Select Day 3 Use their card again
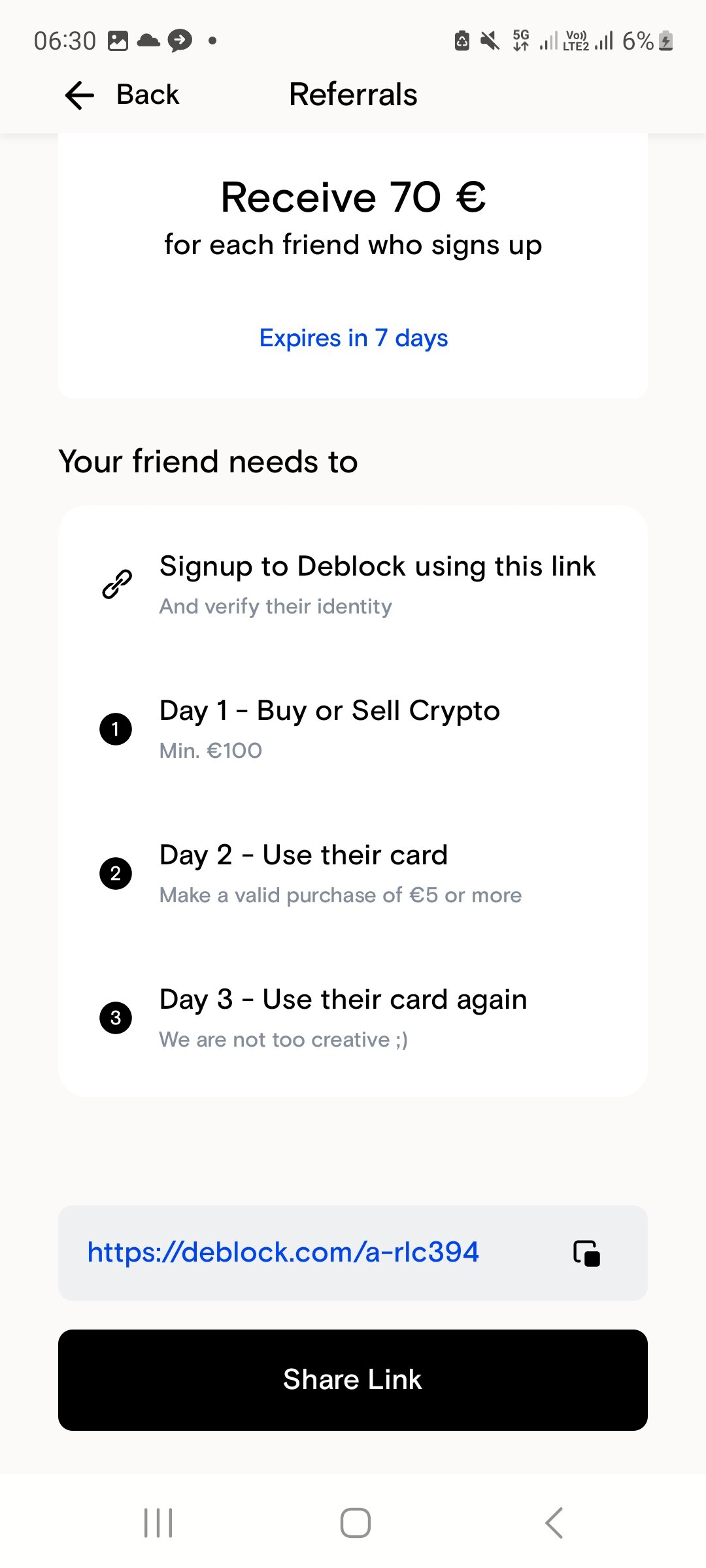This screenshot has height=1568, width=706. pos(343,1000)
